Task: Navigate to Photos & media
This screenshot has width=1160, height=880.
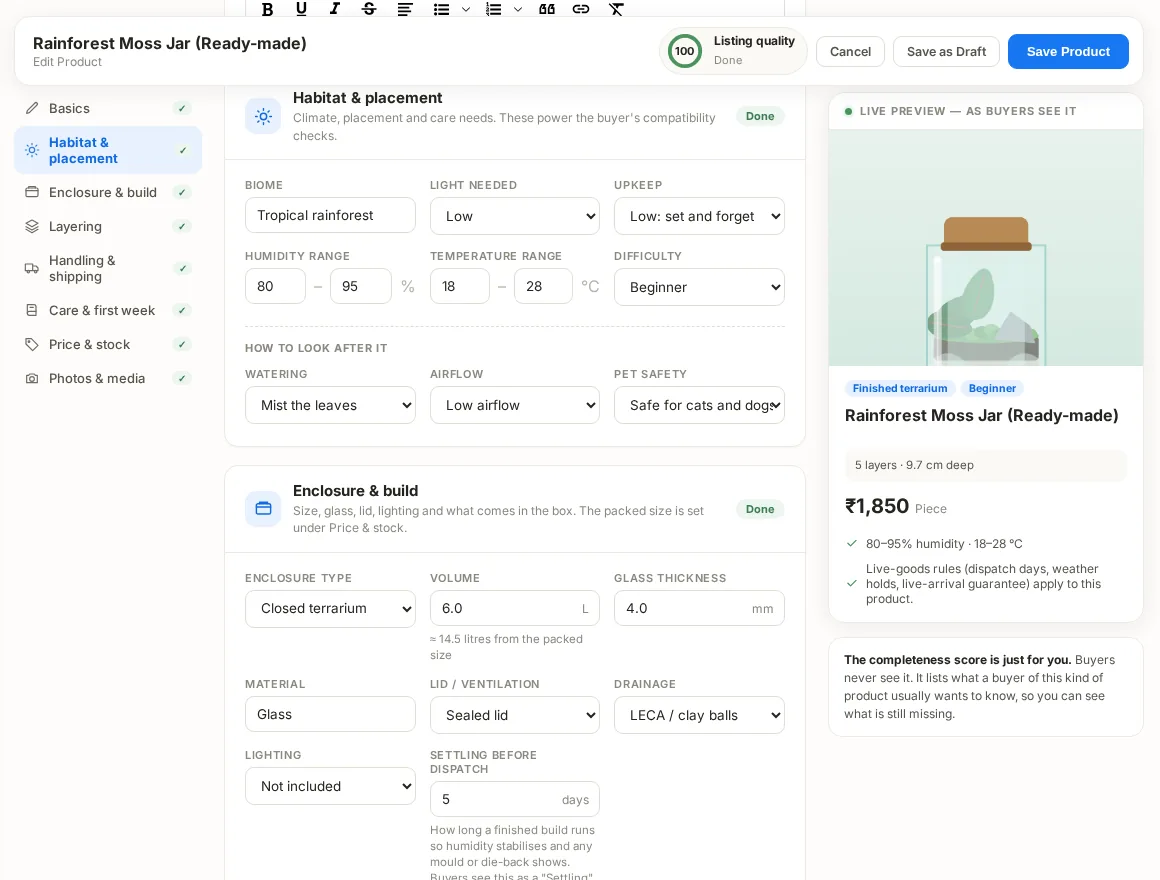Action: (x=108, y=379)
